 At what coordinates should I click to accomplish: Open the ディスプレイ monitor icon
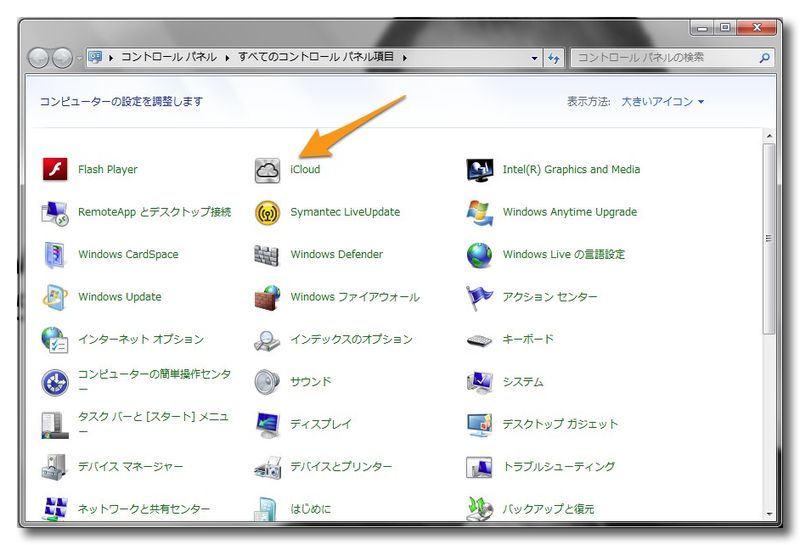coord(268,425)
